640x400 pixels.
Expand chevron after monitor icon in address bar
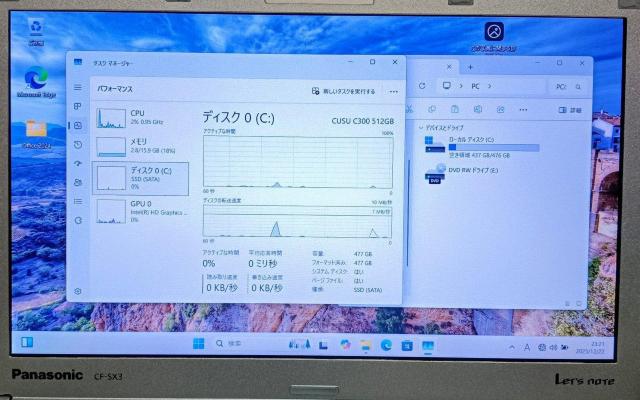tap(461, 86)
